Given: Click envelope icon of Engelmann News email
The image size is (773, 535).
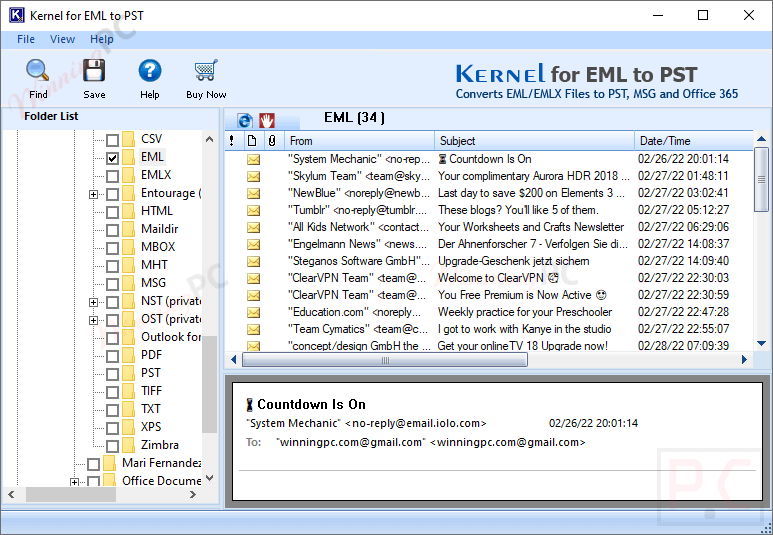Looking at the screenshot, I should [253, 245].
